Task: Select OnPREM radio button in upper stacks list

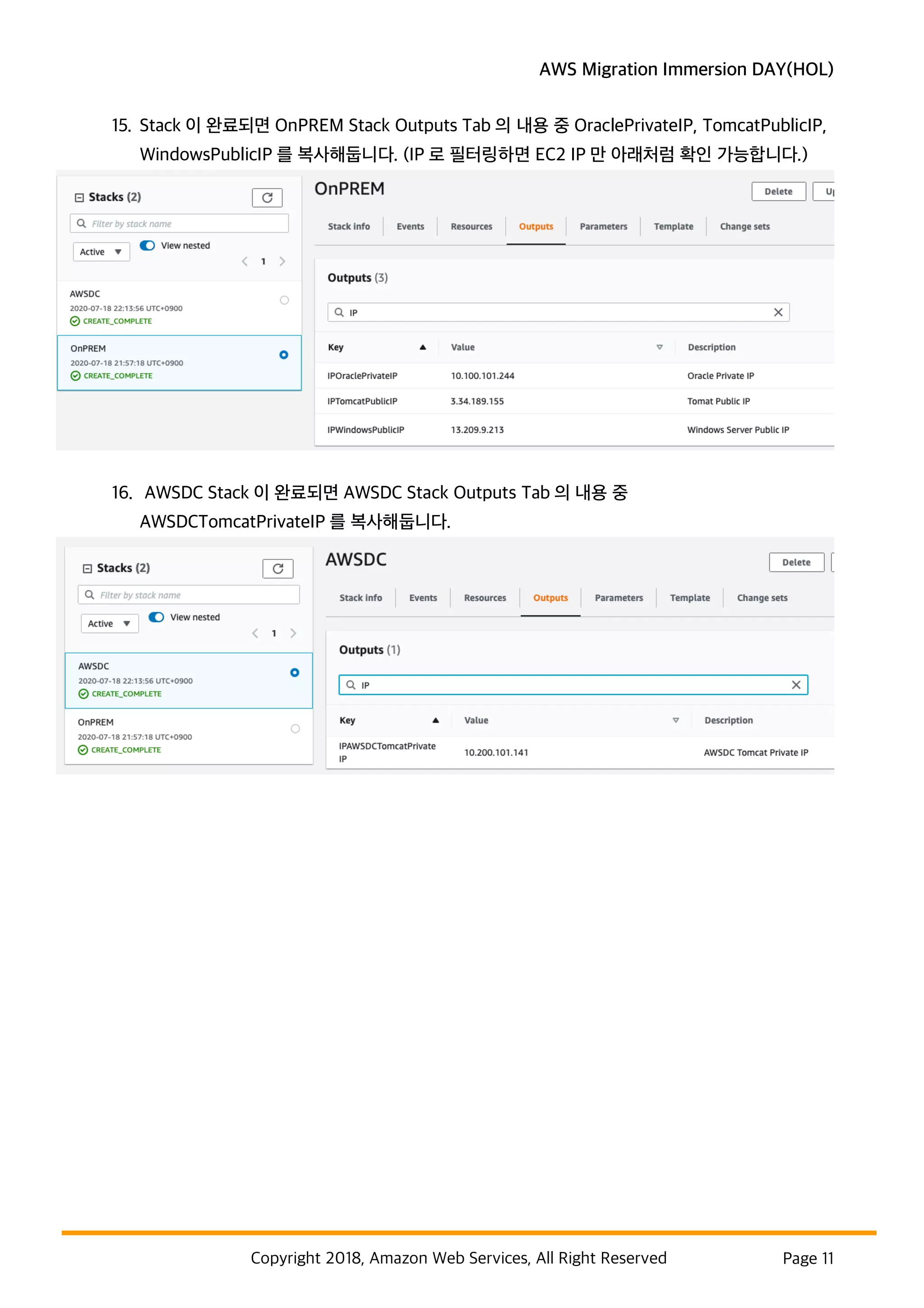Action: coord(283,355)
